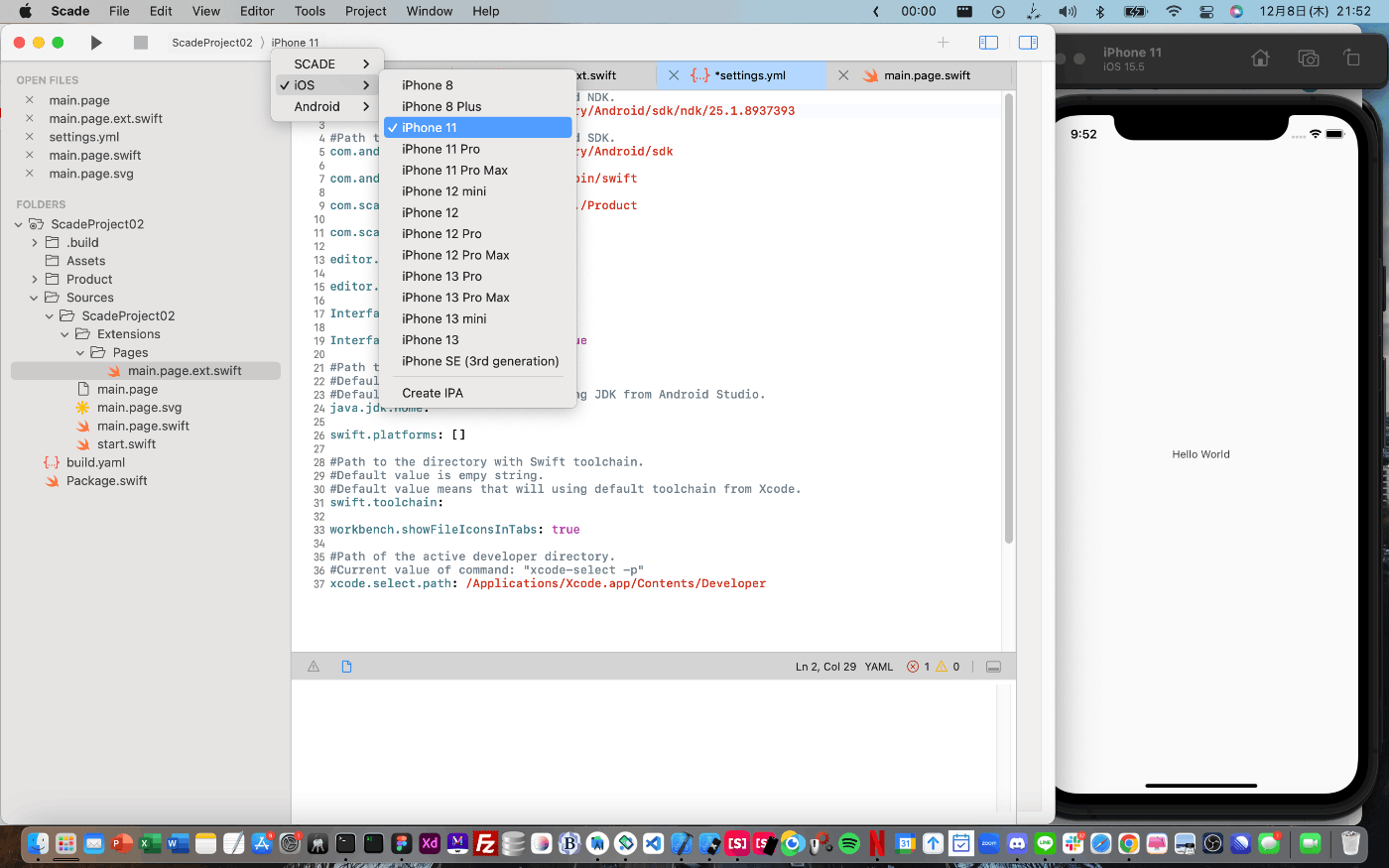Click the YAML language mode in status bar
1389x868 pixels.
(879, 667)
